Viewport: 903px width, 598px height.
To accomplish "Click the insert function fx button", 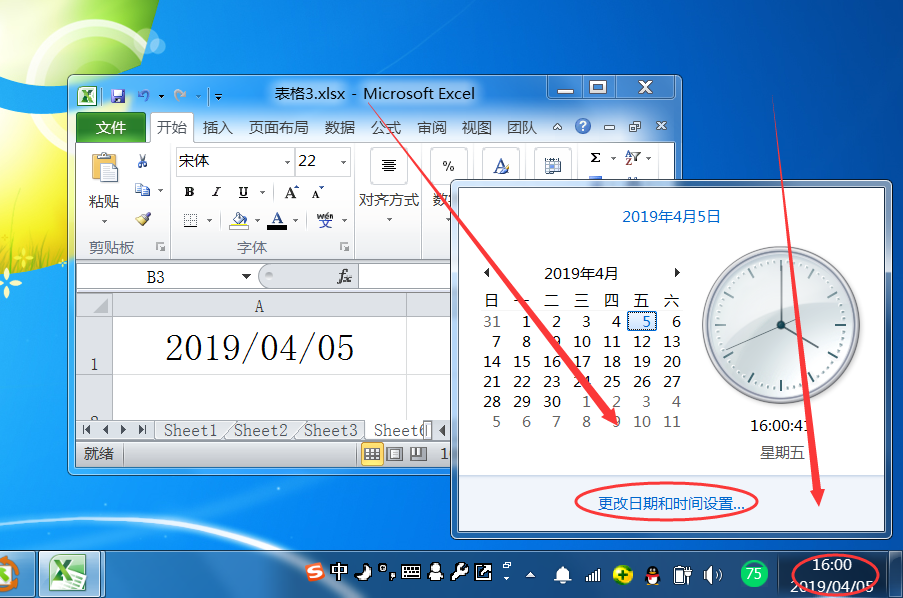I will [344, 277].
